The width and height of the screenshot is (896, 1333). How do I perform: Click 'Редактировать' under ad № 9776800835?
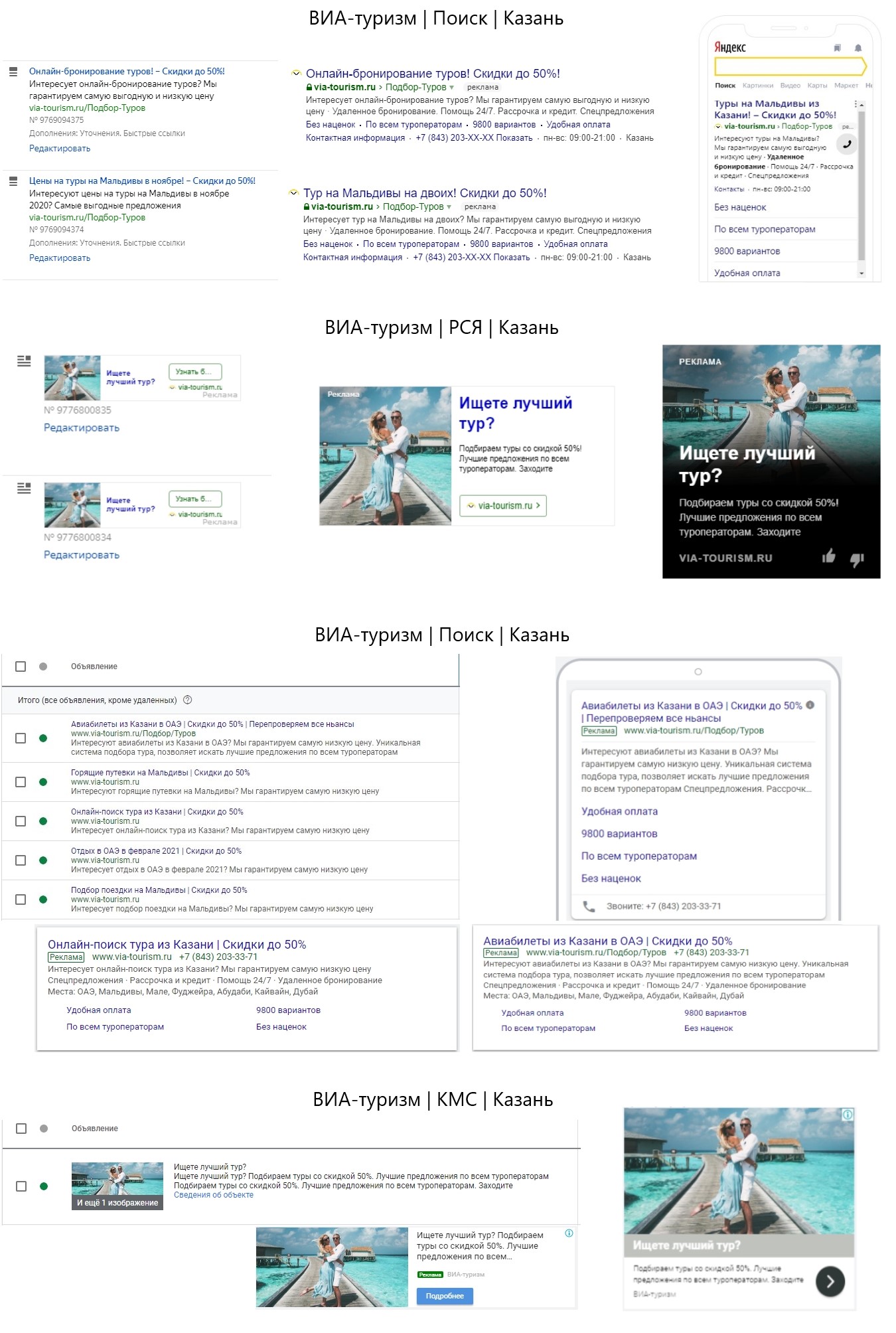point(82,428)
